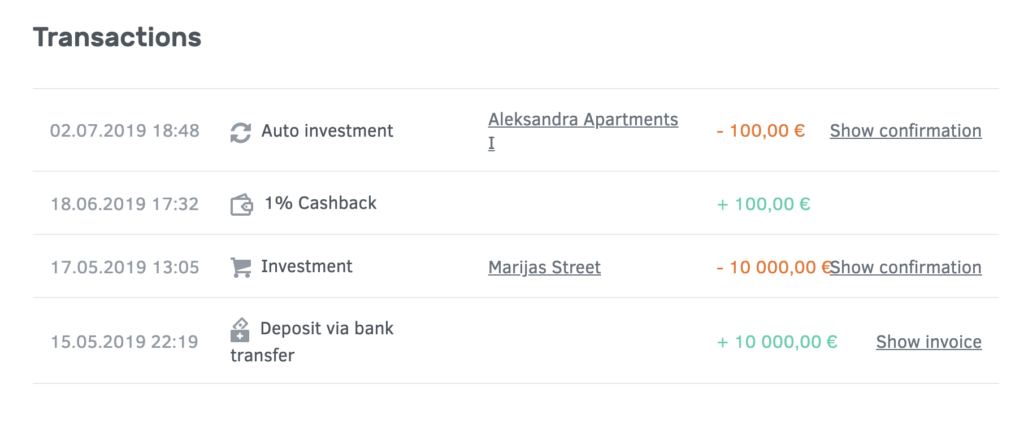Show confirmation for the Marijas Street investment

coord(905,267)
